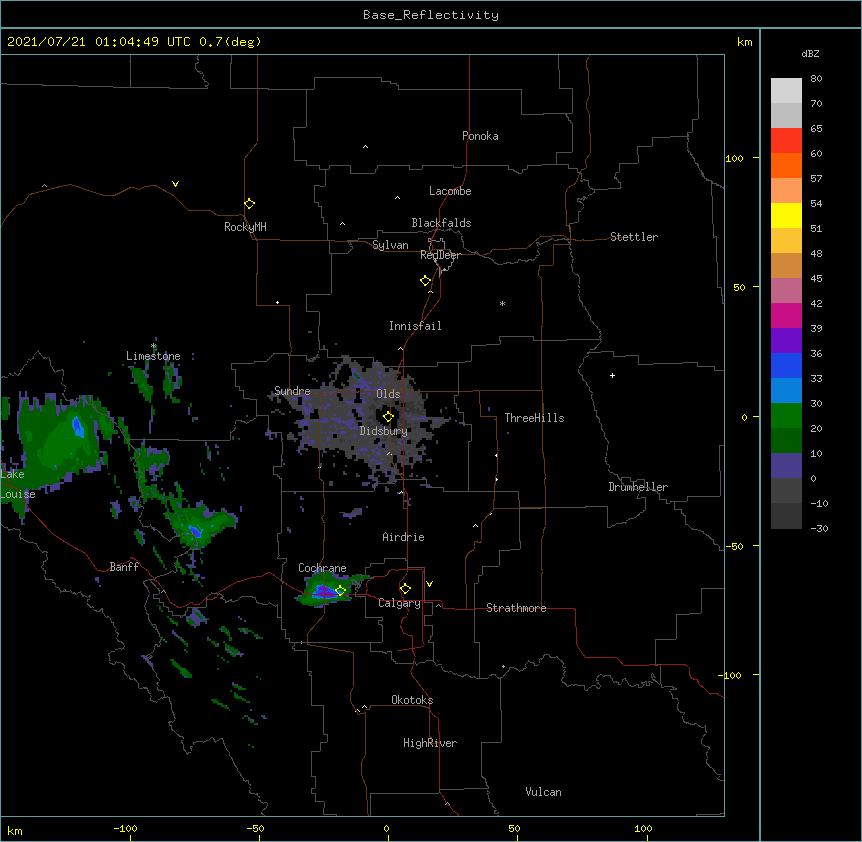Click the yellow V marker northwest of RockyMH
The width and height of the screenshot is (862, 842).
coord(175,184)
